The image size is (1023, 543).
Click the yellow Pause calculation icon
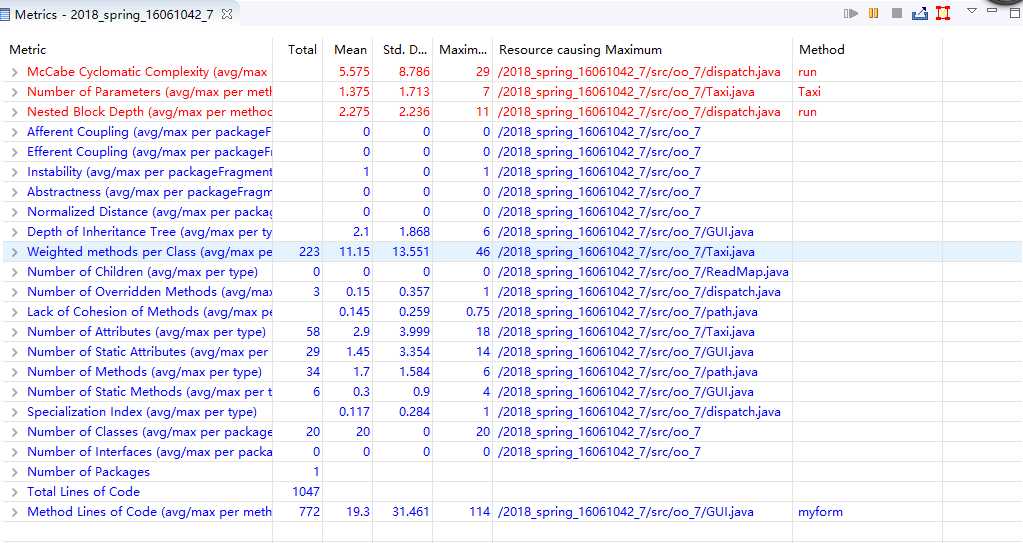point(874,13)
